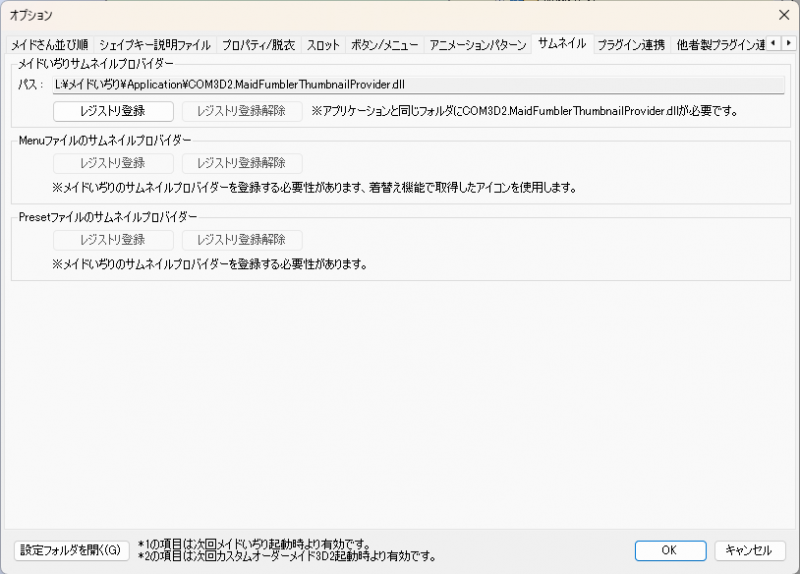Click the *1の項目 footer note

click(x=254, y=545)
